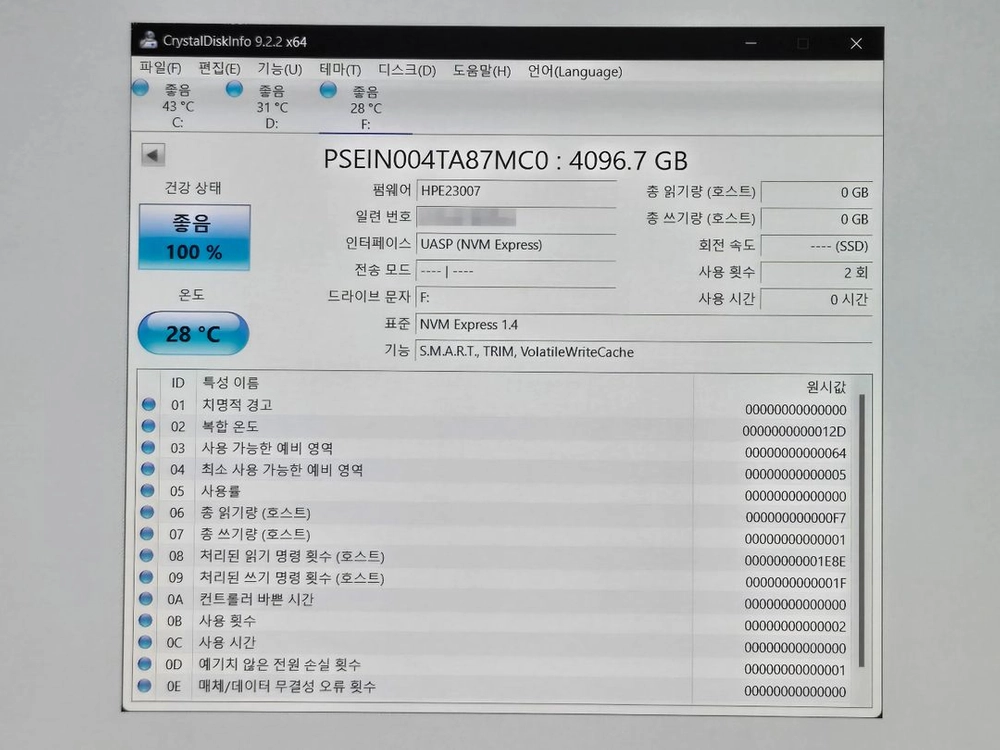Viewport: 1000px width, 750px height.
Task: Click the attribute list vertical scrollbar
Action: coord(862,529)
